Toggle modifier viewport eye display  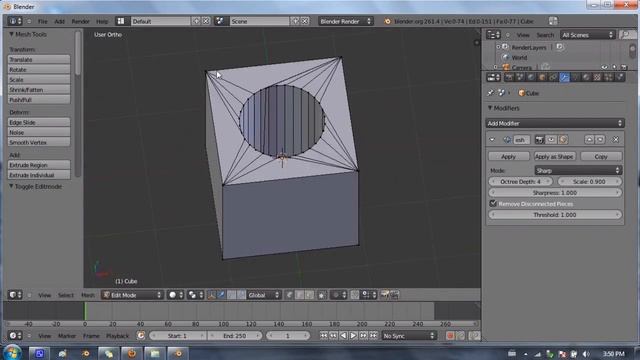[551, 140]
